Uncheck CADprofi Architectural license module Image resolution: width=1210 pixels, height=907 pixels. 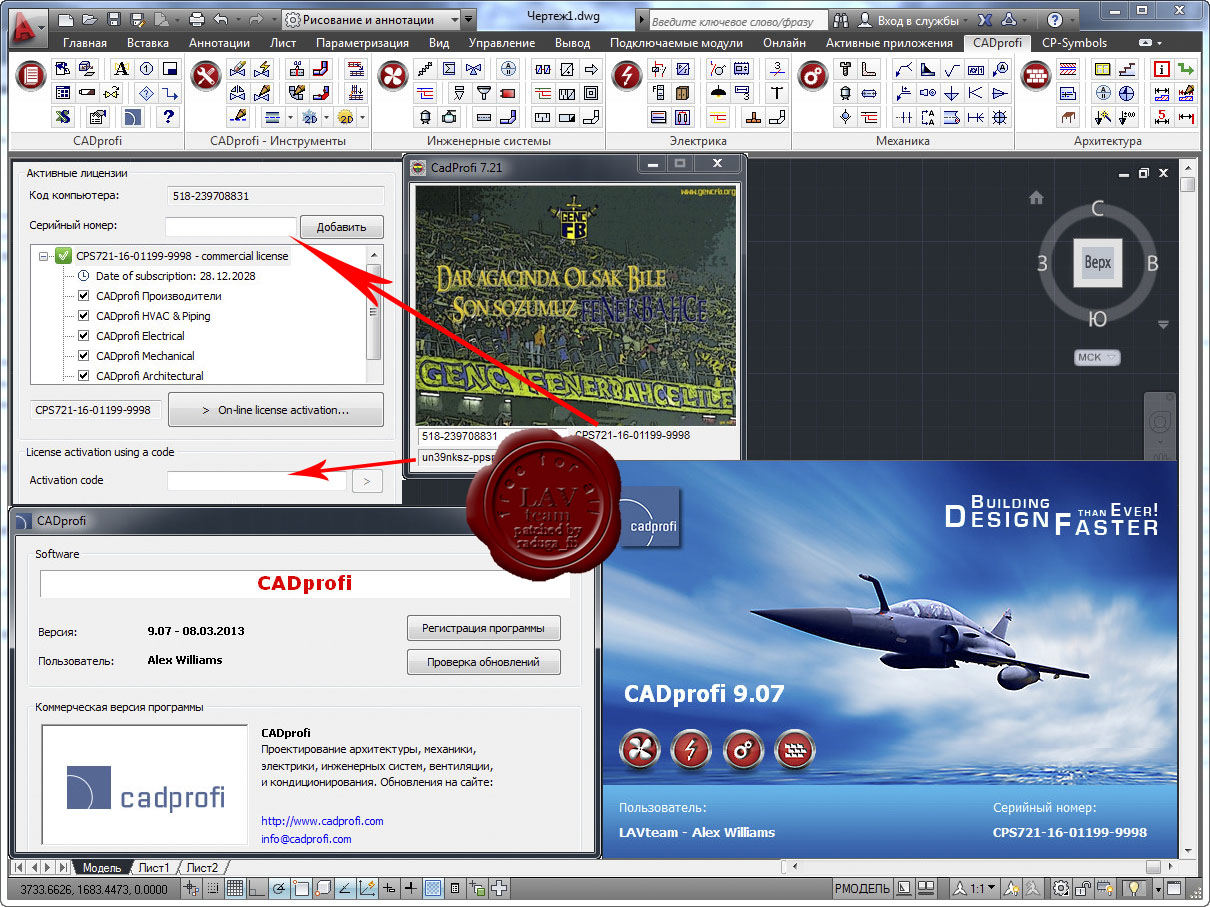click(84, 376)
